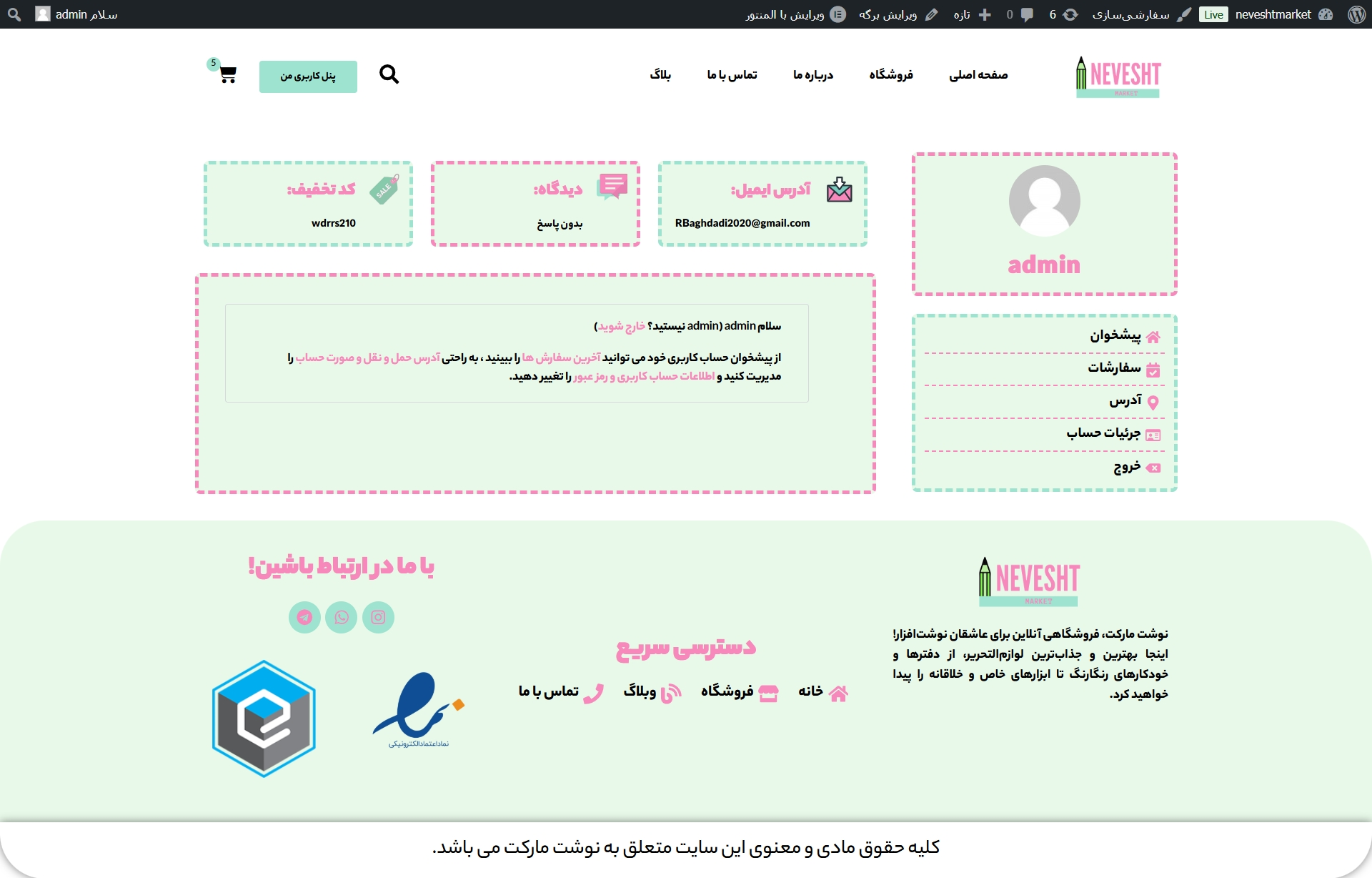The image size is (1372, 878).
Task: Open the WhatsApp social icon in footer
Action: pos(342,617)
